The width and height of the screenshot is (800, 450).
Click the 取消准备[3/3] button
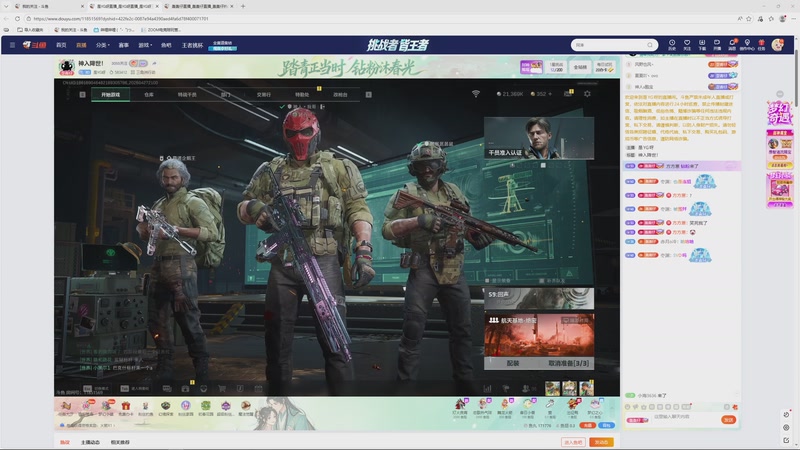coord(568,363)
